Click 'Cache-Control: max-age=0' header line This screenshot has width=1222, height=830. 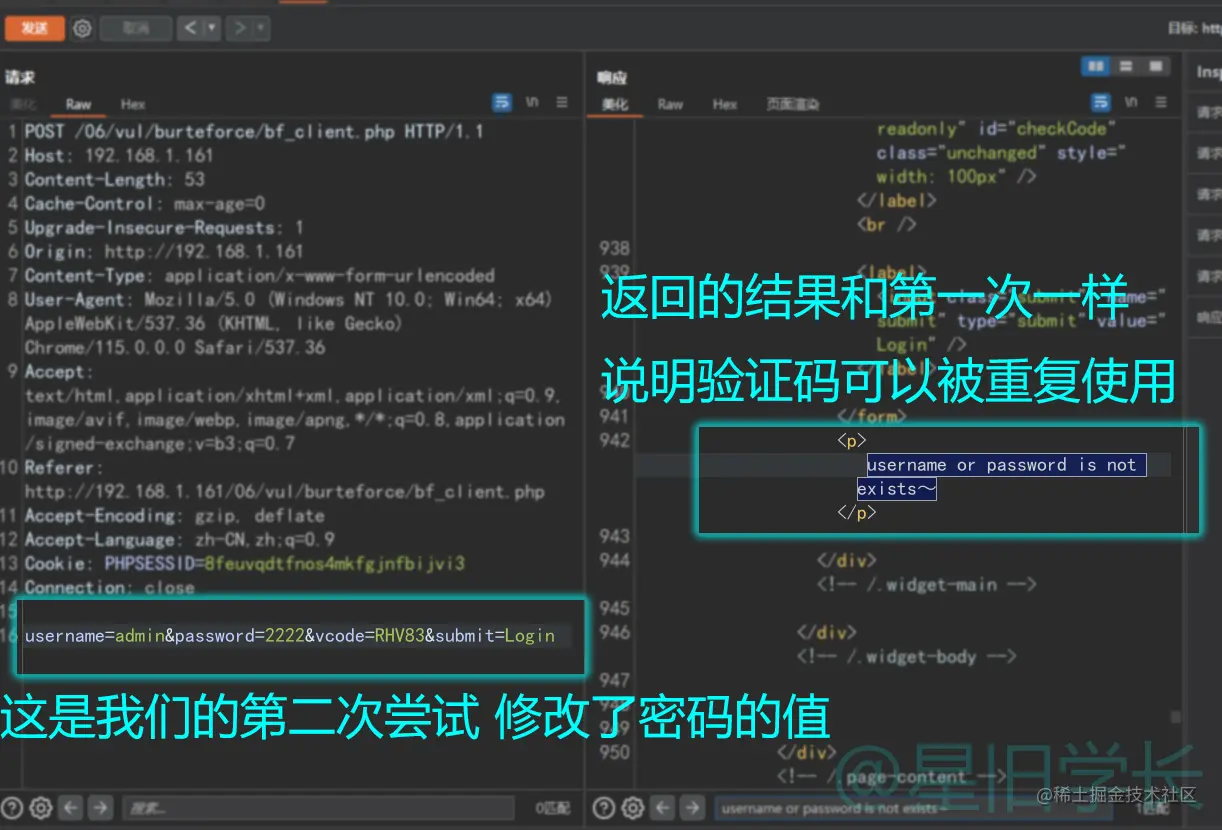[x=144, y=203]
